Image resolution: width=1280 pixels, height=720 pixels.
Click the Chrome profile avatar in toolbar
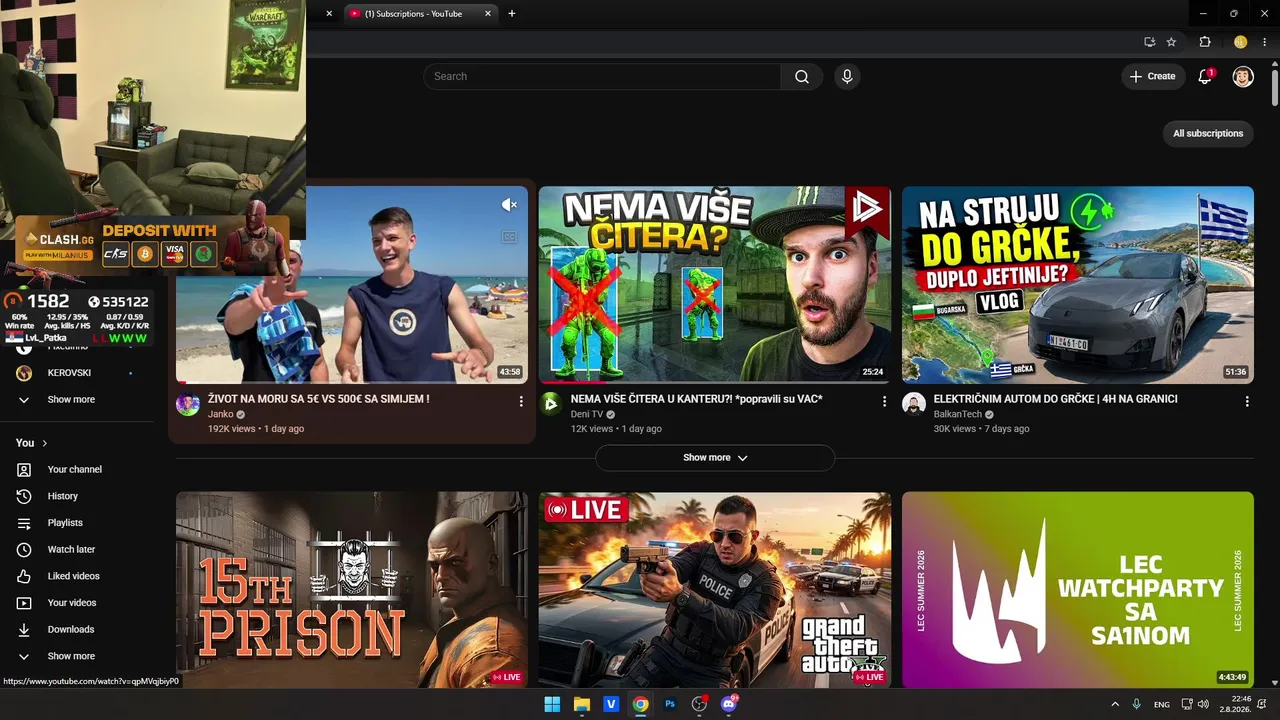point(1241,42)
